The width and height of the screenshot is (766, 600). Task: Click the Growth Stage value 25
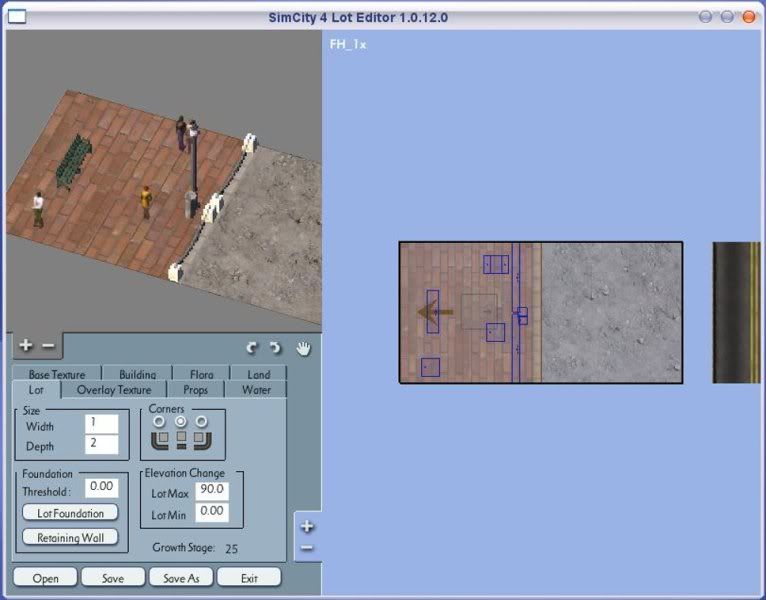[232, 549]
